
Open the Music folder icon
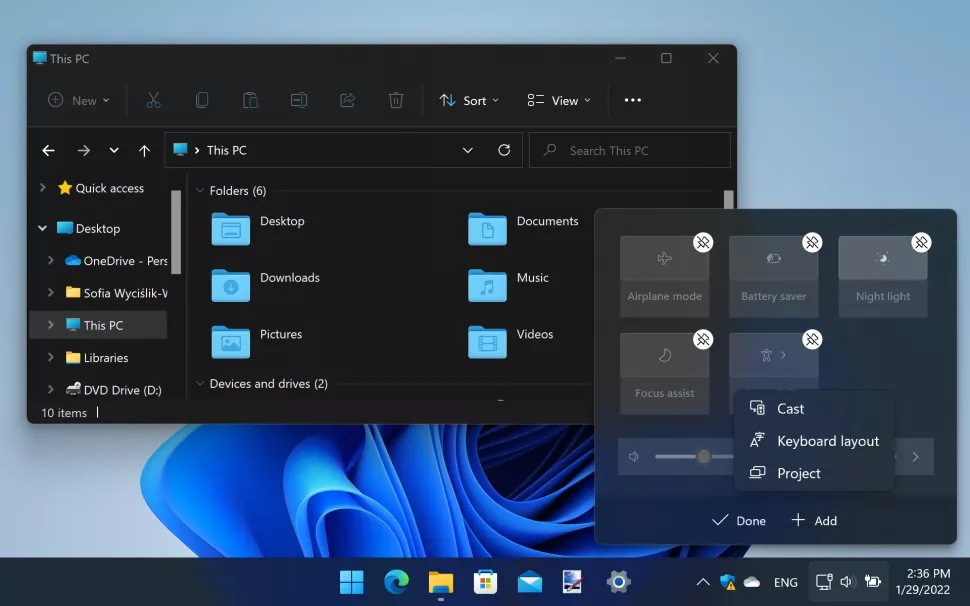pos(487,285)
